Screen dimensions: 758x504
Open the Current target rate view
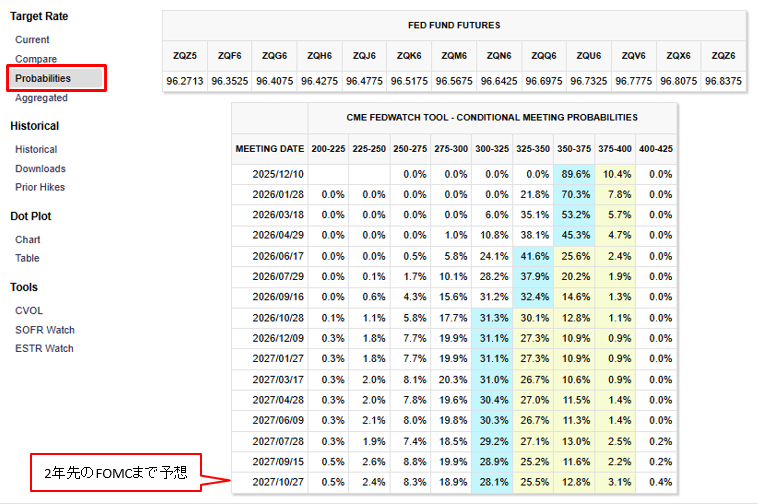coord(32,40)
